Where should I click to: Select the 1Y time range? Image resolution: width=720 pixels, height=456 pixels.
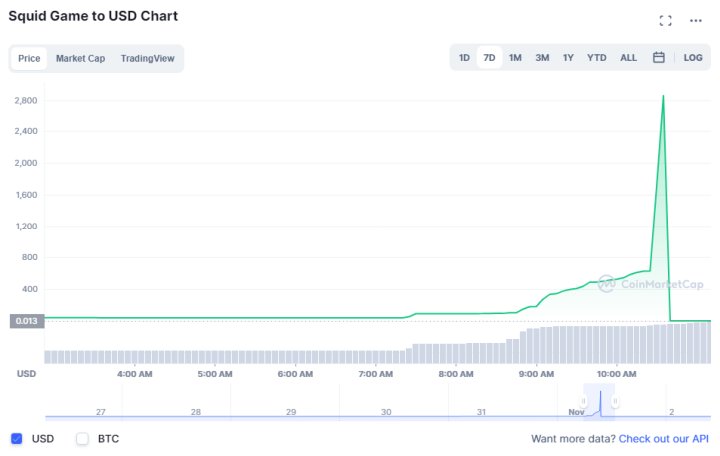[x=568, y=58]
